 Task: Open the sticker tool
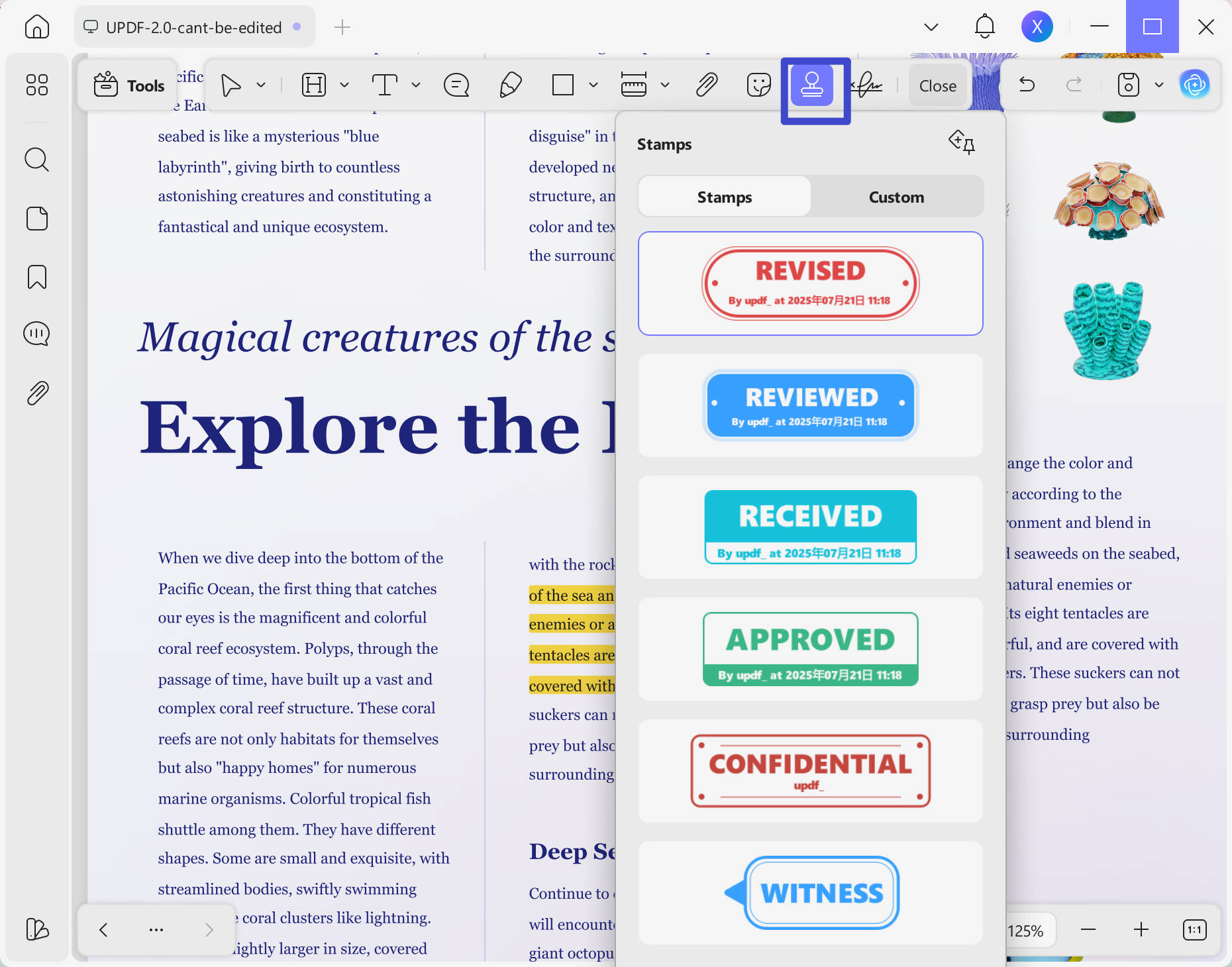click(759, 85)
